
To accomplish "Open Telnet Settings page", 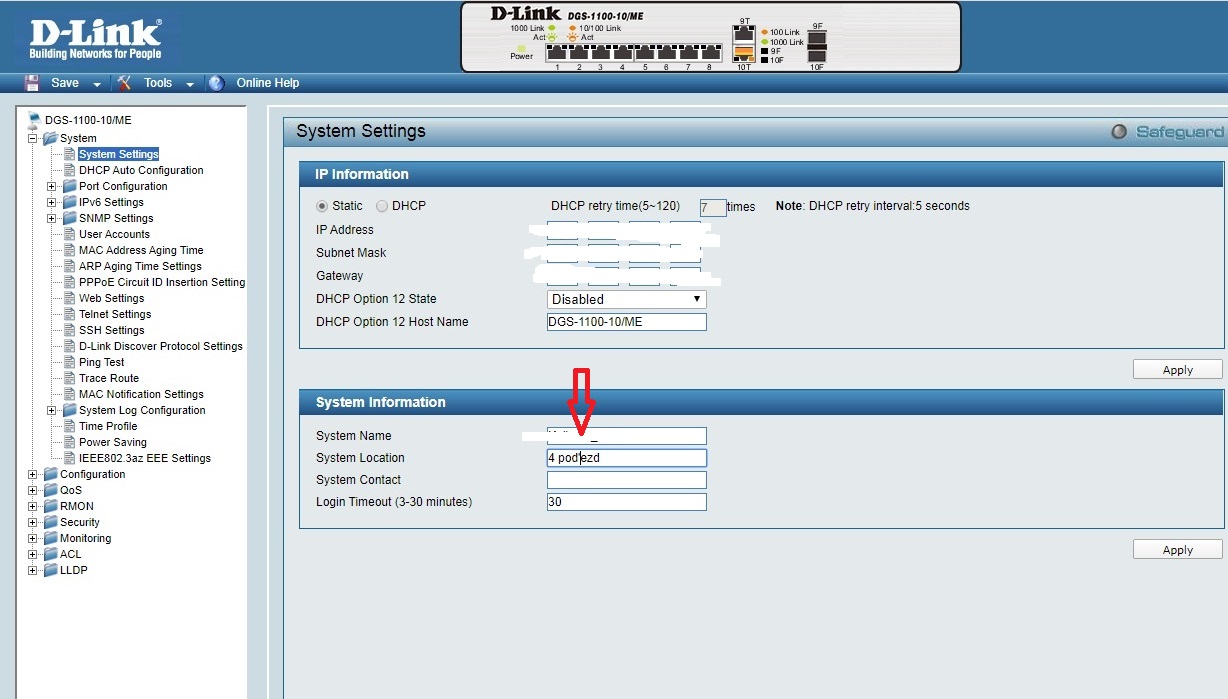I will click(115, 314).
